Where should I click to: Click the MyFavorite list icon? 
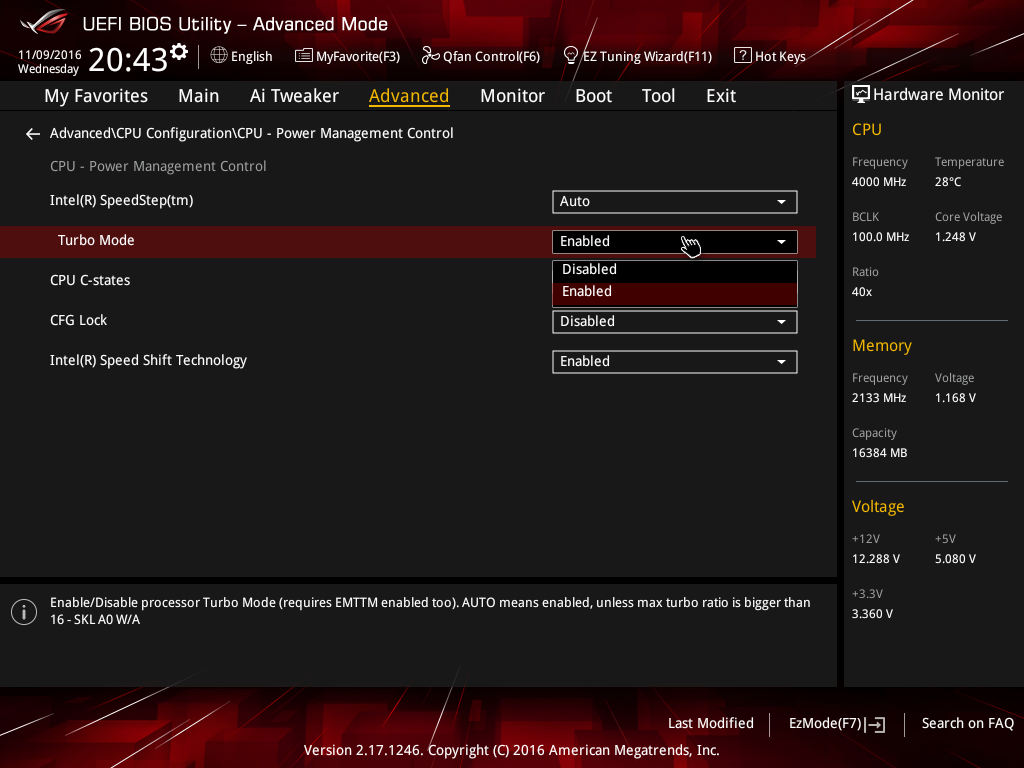pyautogui.click(x=304, y=56)
